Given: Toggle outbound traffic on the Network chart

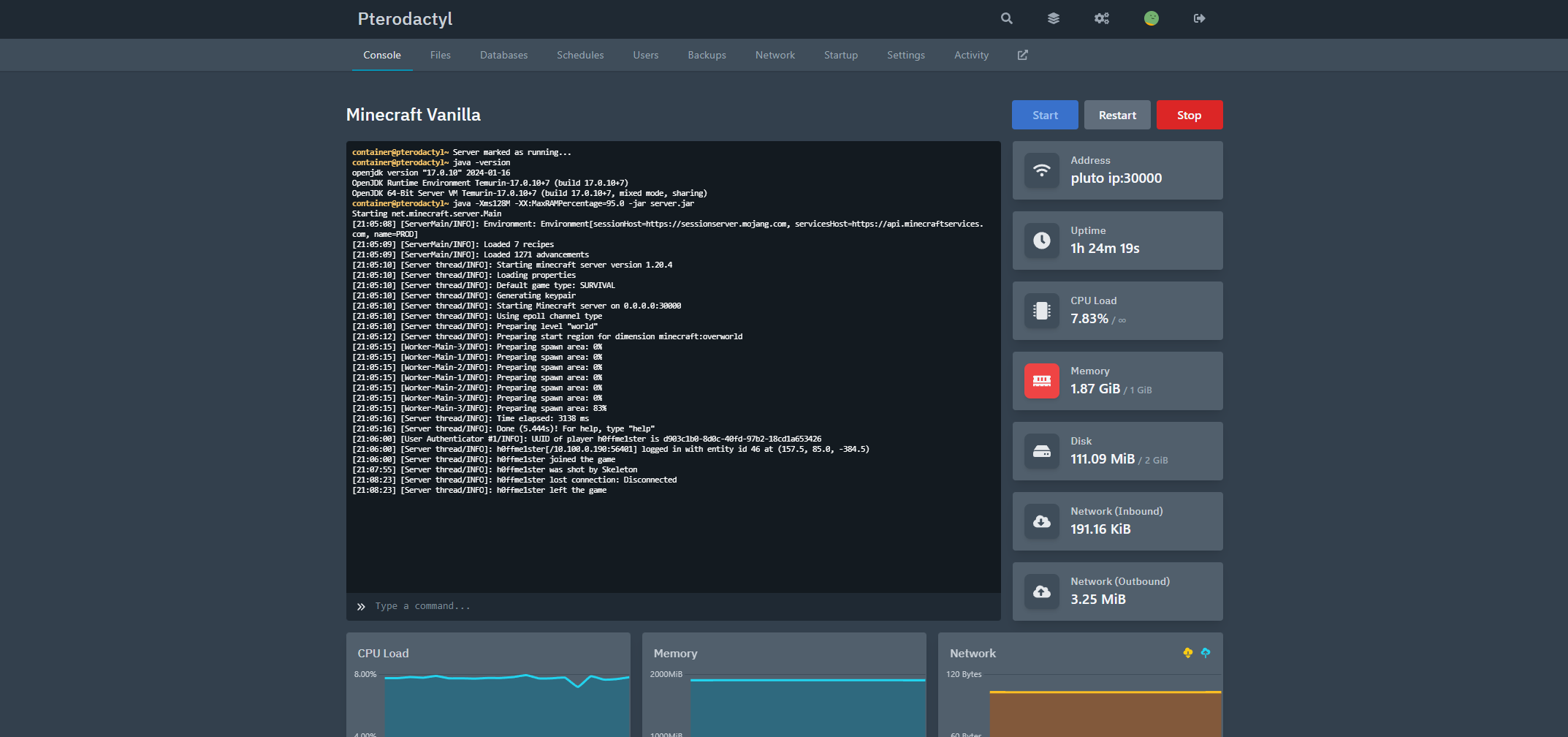Looking at the screenshot, I should (1205, 652).
